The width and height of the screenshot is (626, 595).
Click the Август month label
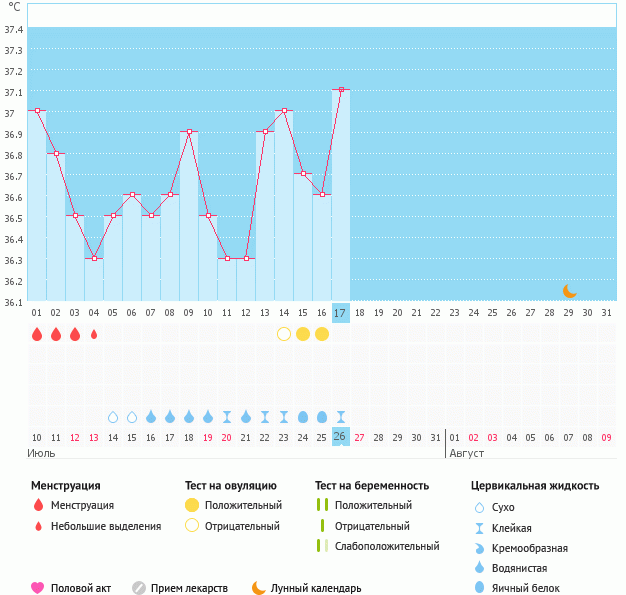pos(466,453)
